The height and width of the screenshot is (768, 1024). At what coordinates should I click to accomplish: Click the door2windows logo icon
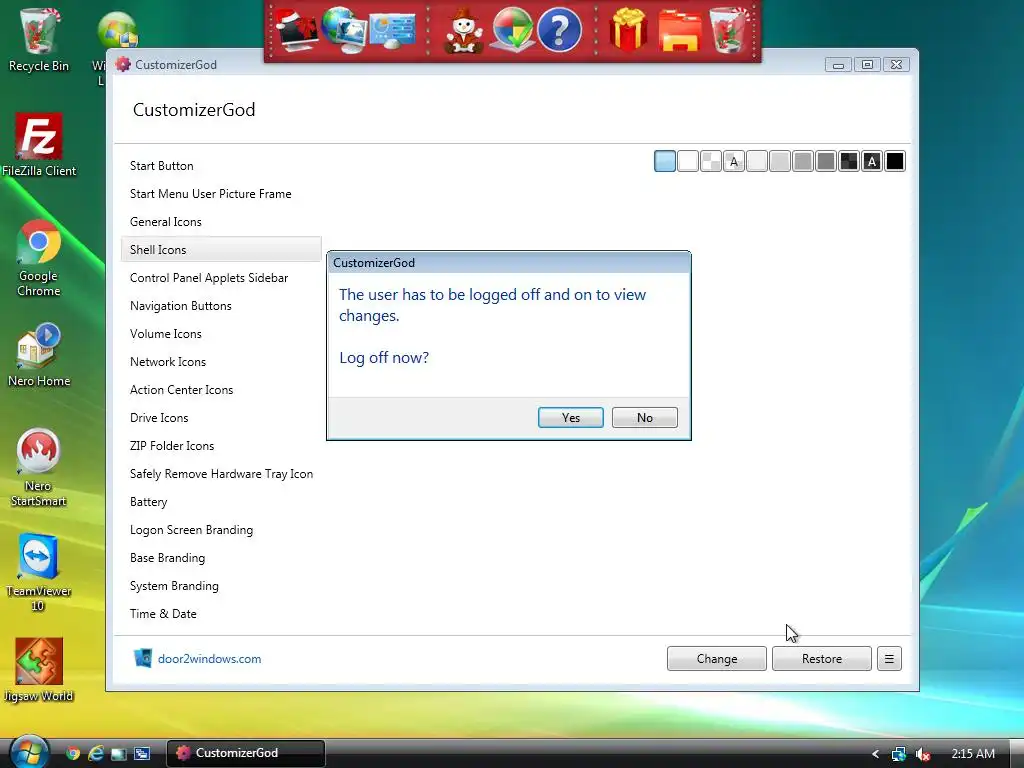tap(142, 658)
